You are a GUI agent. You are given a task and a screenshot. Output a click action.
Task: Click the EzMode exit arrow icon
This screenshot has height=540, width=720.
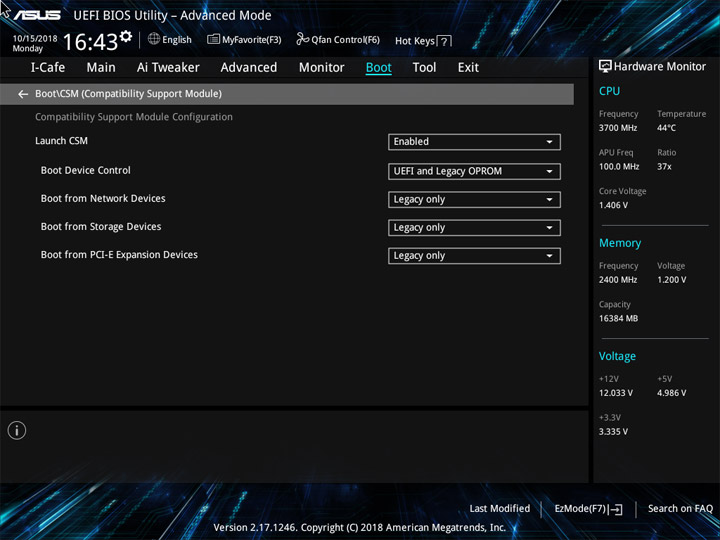point(616,509)
